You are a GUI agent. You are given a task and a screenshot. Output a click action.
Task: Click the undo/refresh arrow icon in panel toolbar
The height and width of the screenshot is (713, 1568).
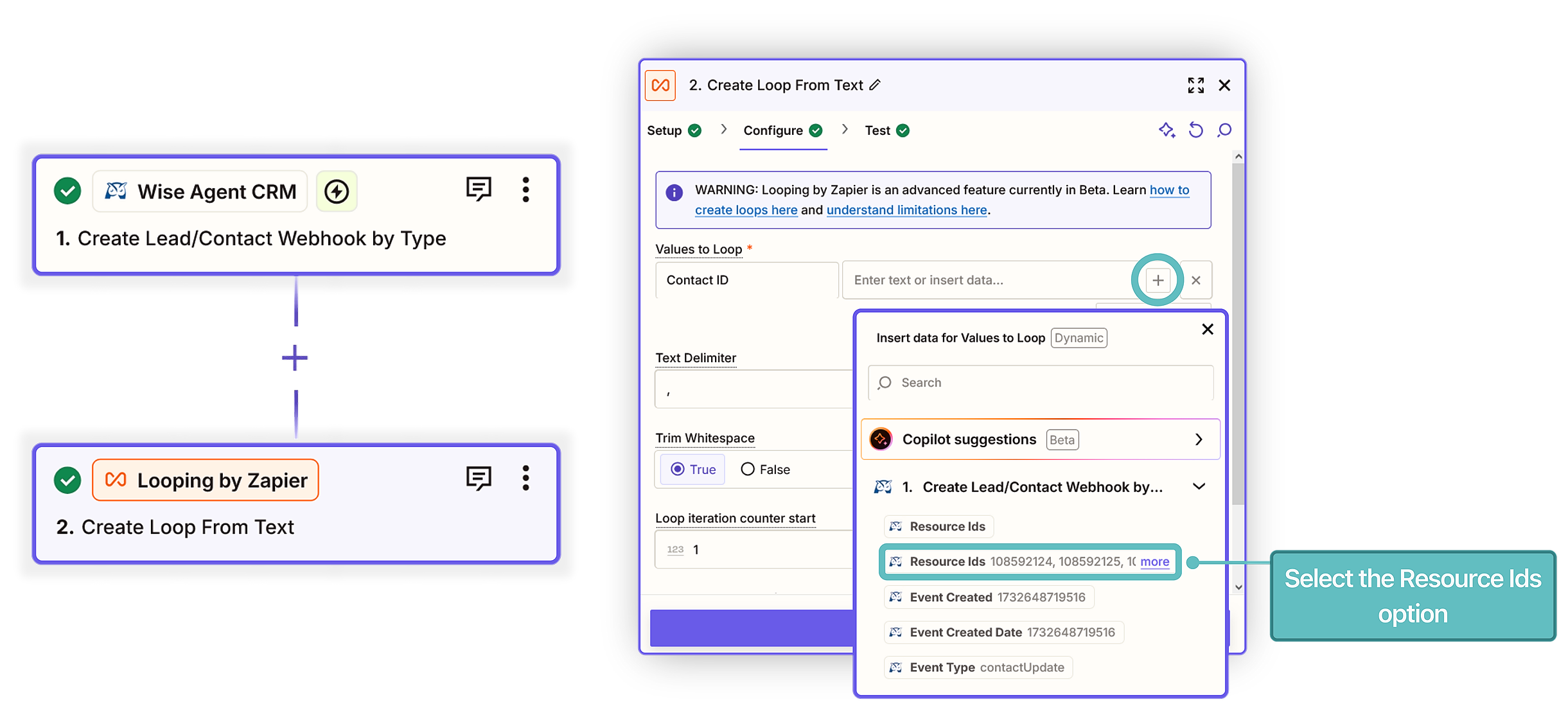coord(1195,130)
